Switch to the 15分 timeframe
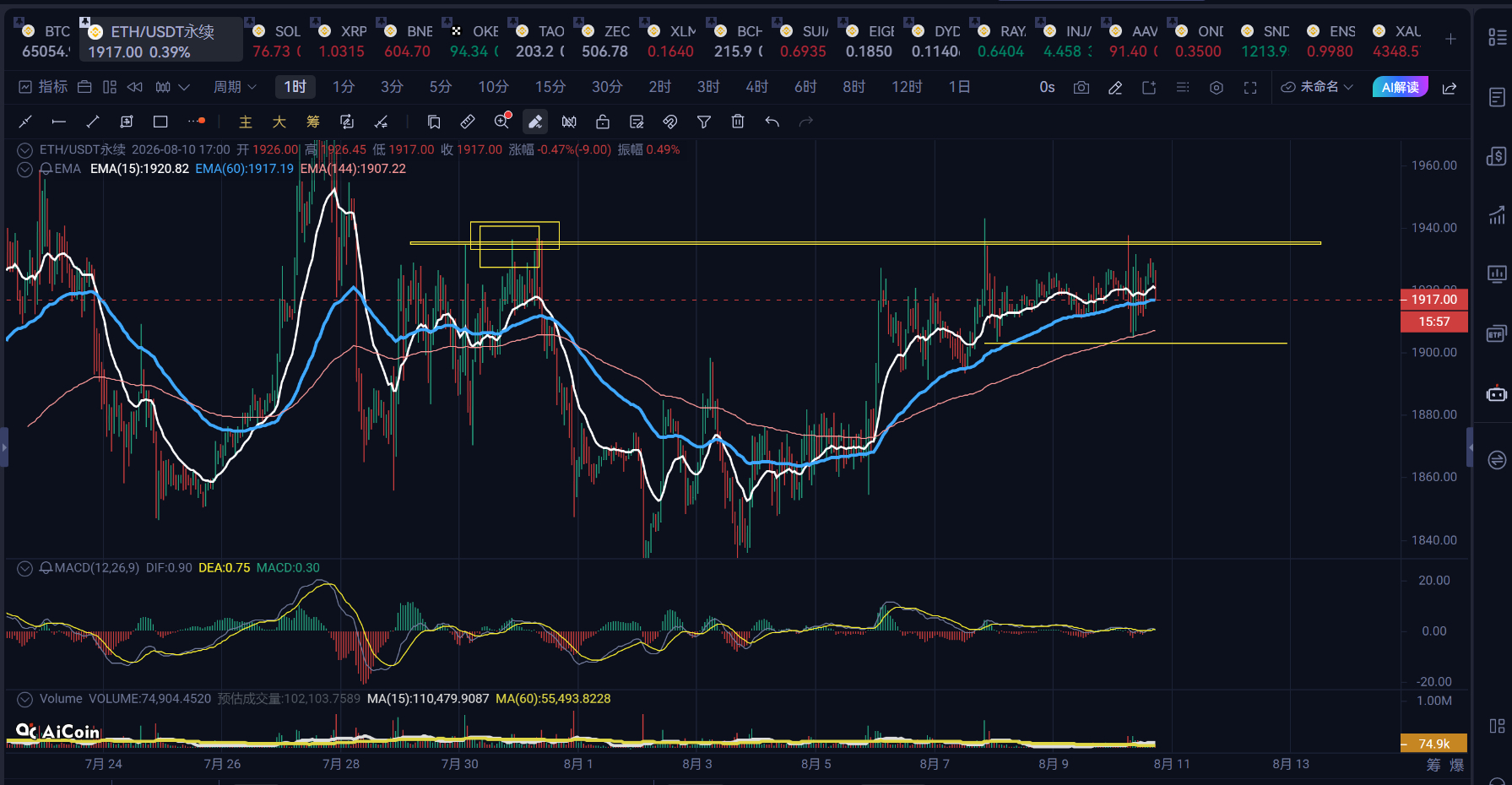The width and height of the screenshot is (1512, 785). click(x=550, y=87)
